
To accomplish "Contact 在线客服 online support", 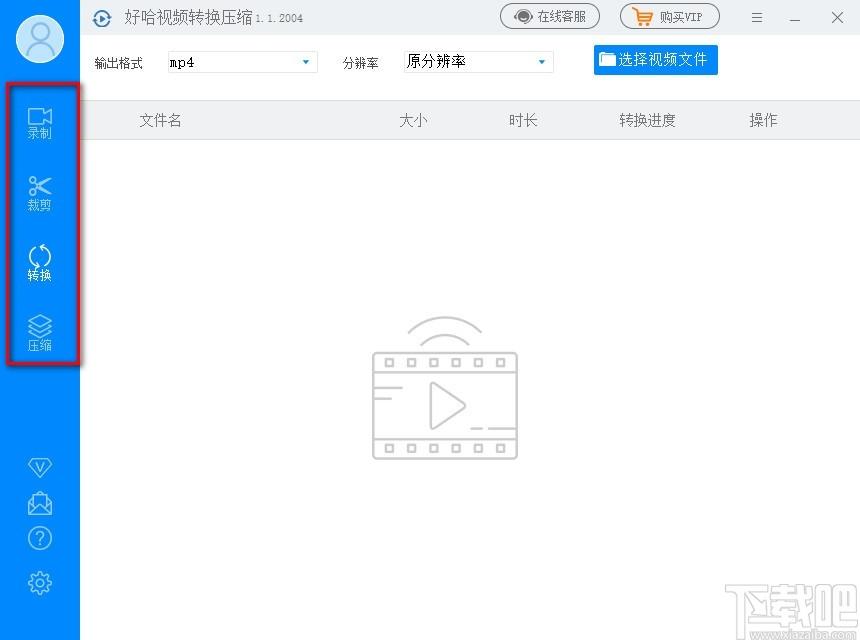I will point(550,16).
